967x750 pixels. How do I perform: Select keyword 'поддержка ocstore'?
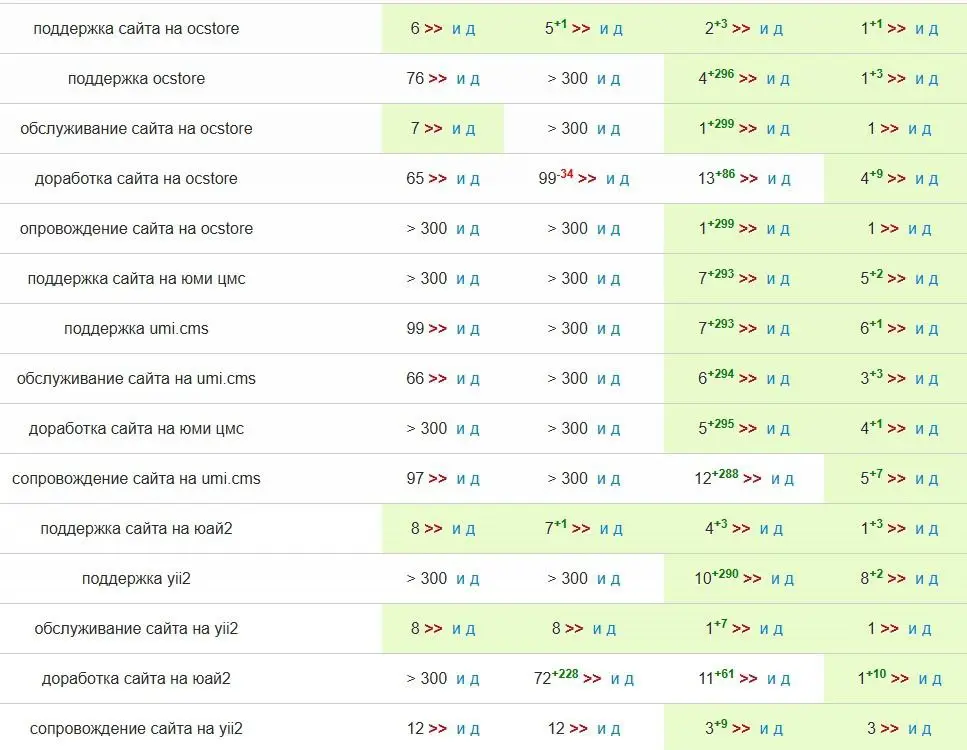pos(136,78)
